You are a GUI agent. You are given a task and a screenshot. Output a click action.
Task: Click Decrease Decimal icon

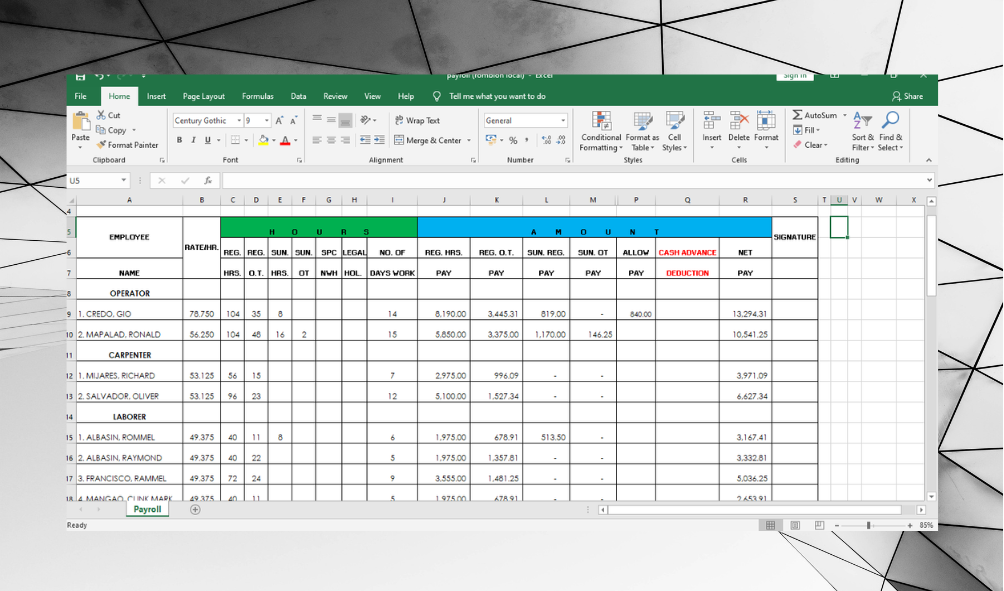561,140
